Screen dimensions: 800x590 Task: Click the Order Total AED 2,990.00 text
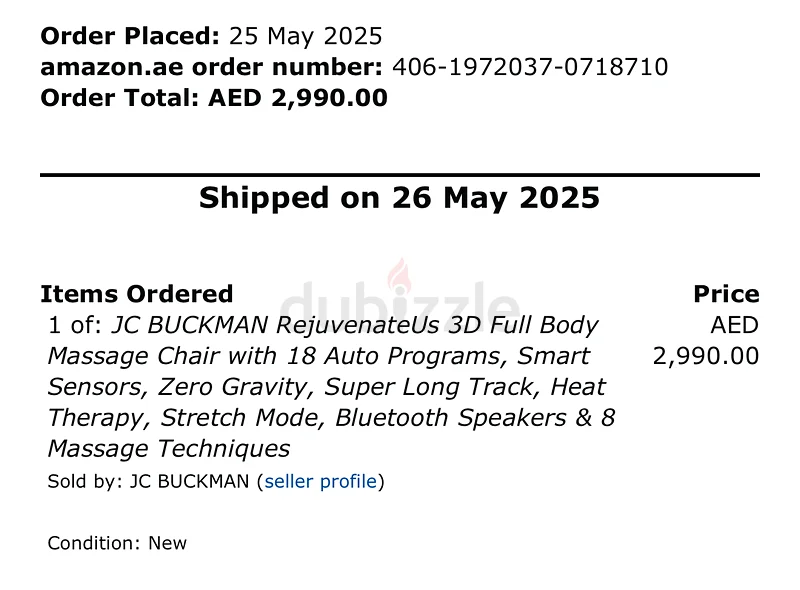coord(214,97)
